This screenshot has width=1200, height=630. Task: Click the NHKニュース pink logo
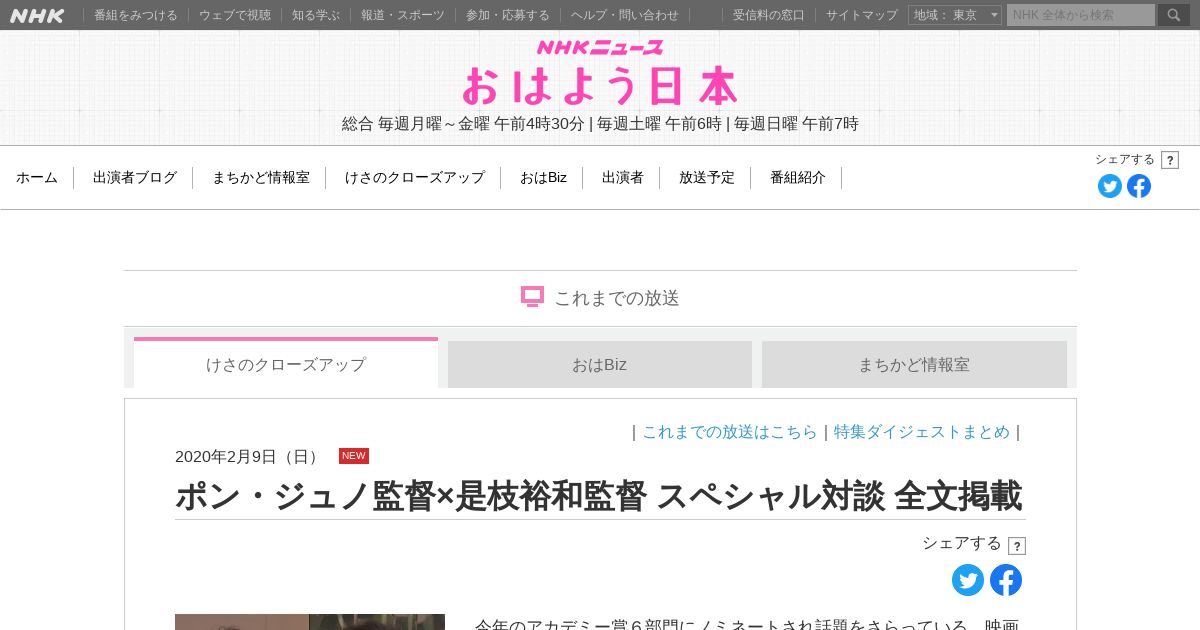click(x=600, y=47)
